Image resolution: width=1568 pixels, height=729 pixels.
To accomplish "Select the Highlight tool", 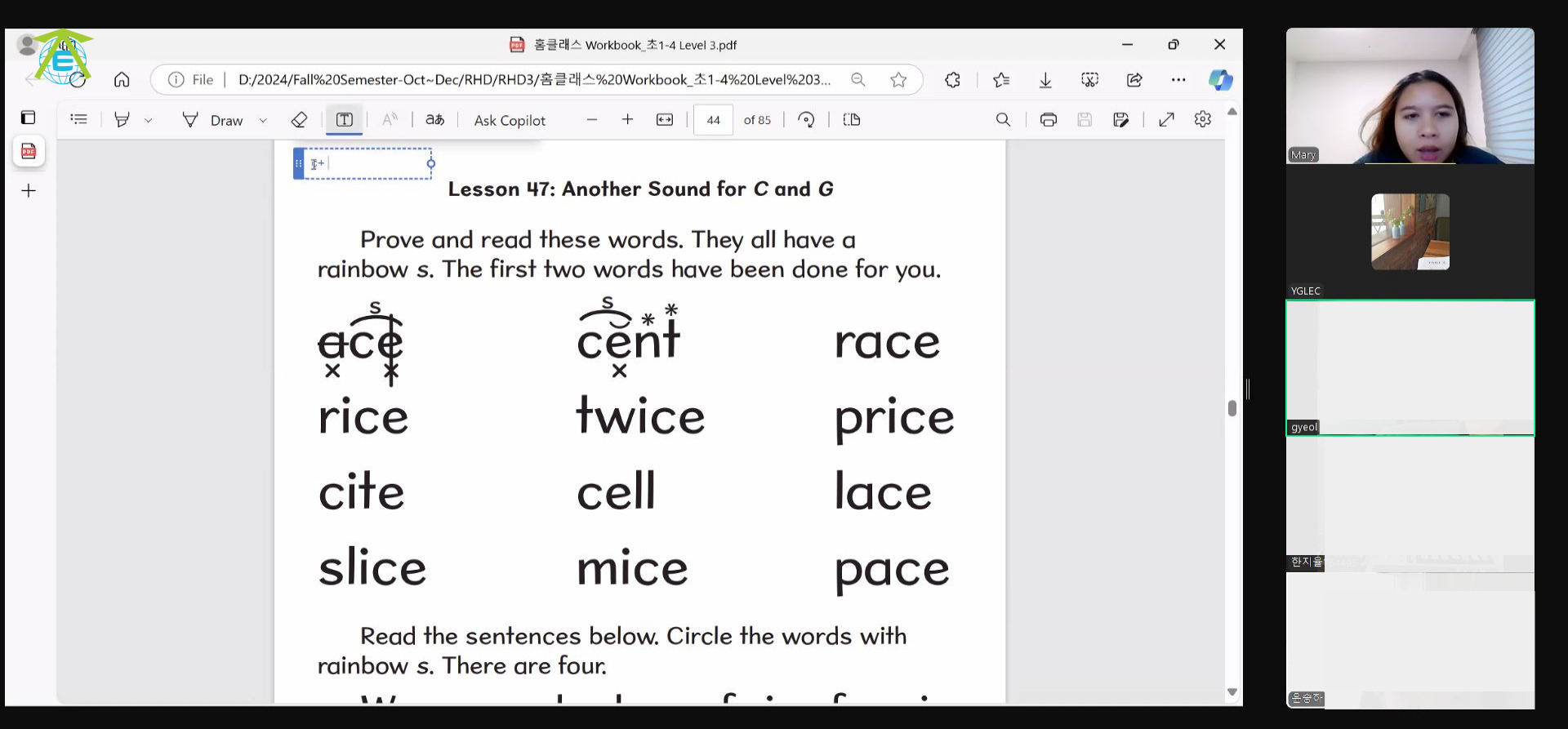I will point(122,120).
